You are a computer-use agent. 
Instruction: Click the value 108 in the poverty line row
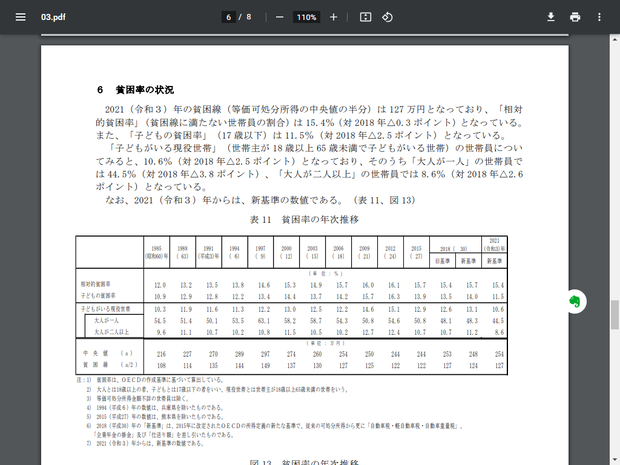click(x=161, y=365)
